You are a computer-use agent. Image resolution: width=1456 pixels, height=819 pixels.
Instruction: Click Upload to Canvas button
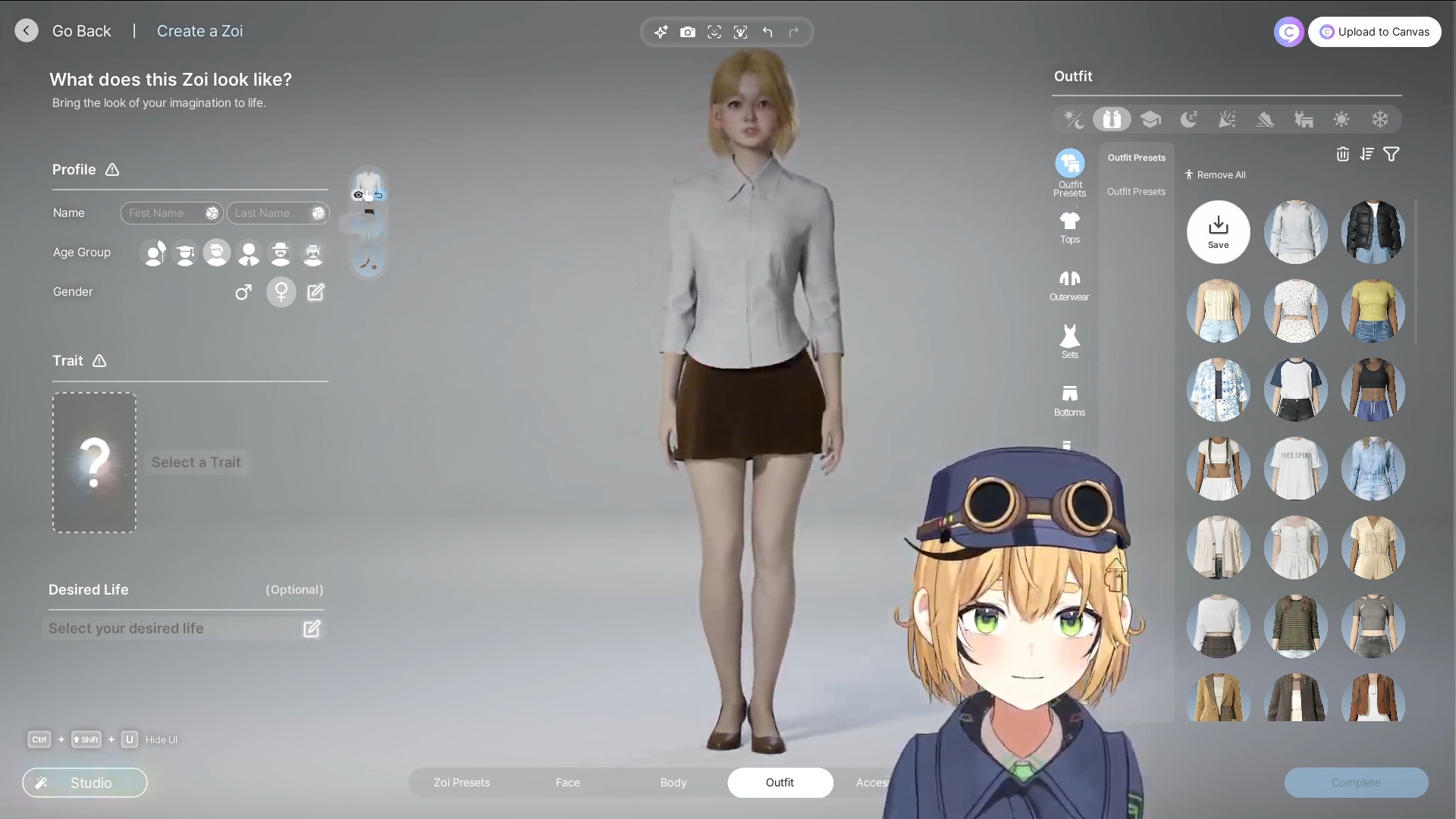tap(1373, 32)
